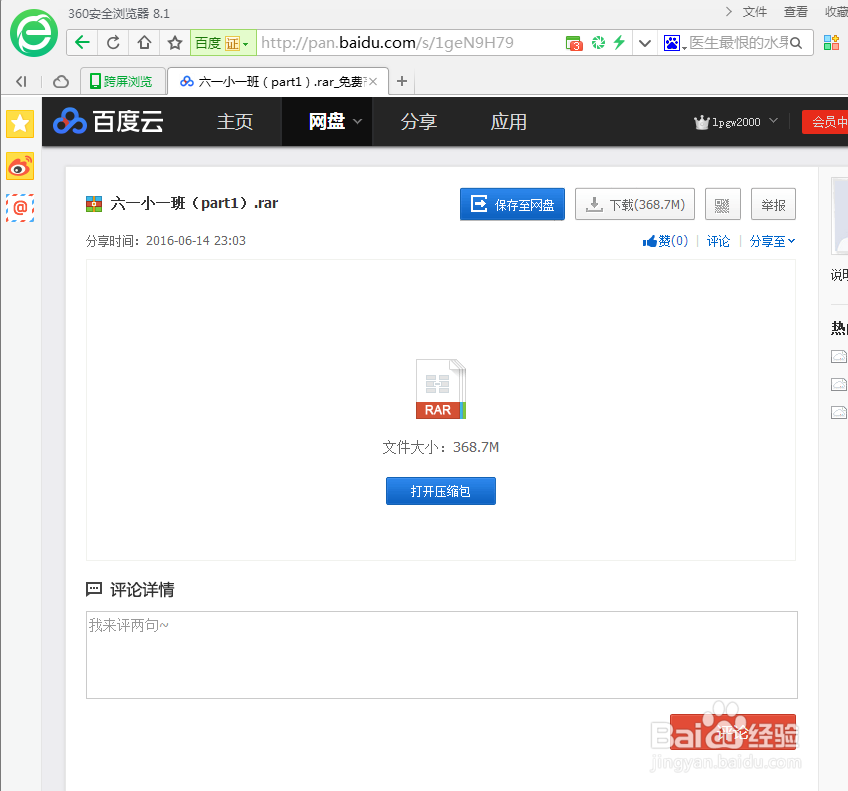848x791 pixels.
Task: Click the search magnifier icon
Action: pos(796,43)
